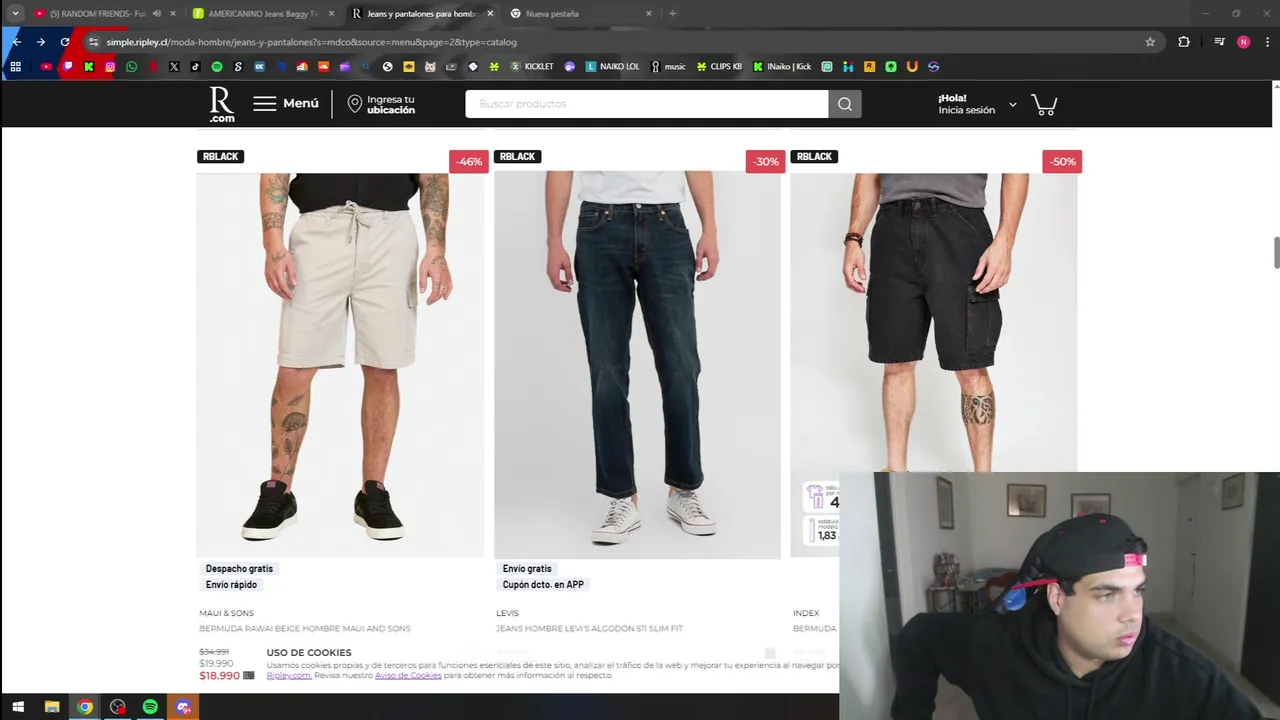Viewport: 1280px width, 720px height.
Task: Open the Windows Start menu
Action: [18, 707]
